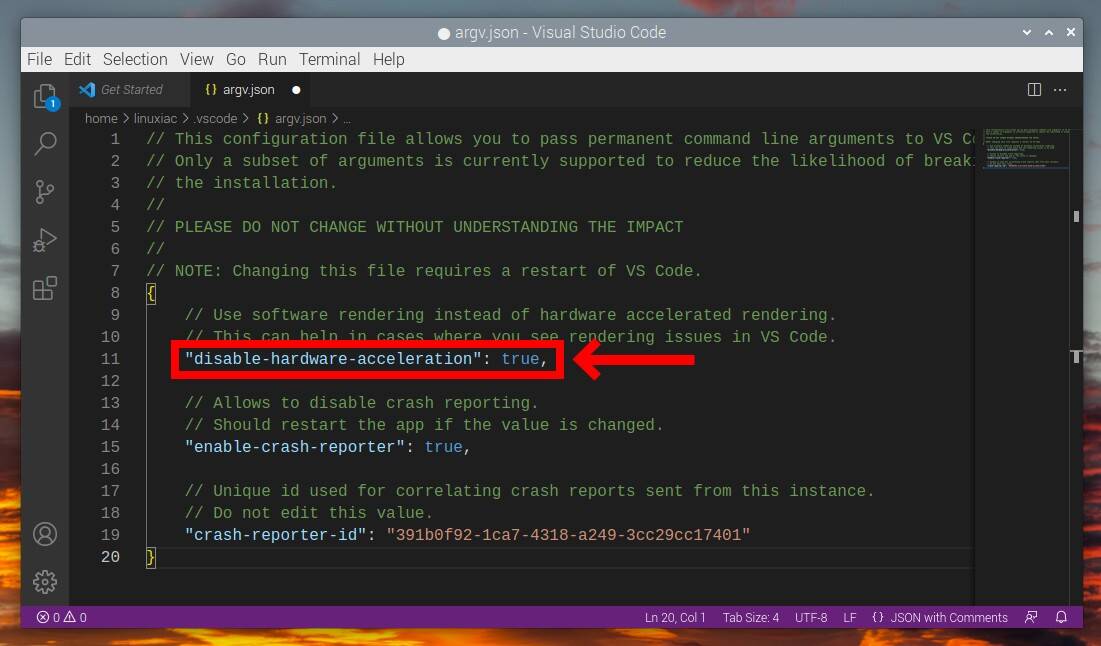The image size is (1101, 646).
Task: Open the editor More Actions ellipsis menu
Action: [1059, 89]
